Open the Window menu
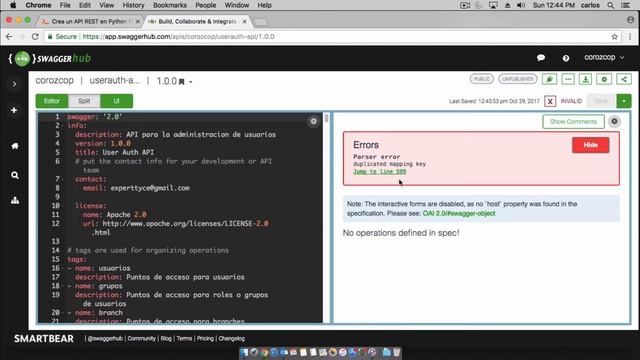Viewport: 640px width, 360px height. [237, 5]
